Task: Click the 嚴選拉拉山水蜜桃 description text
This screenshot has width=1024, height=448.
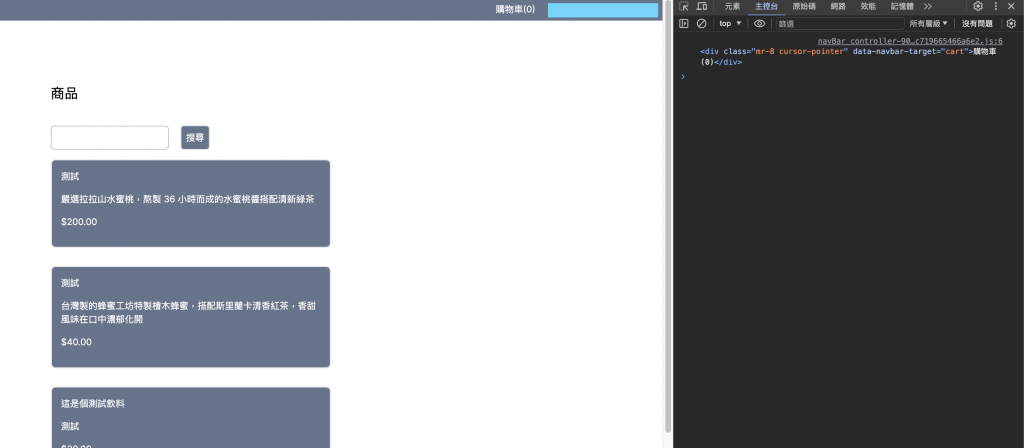Action: (x=187, y=199)
